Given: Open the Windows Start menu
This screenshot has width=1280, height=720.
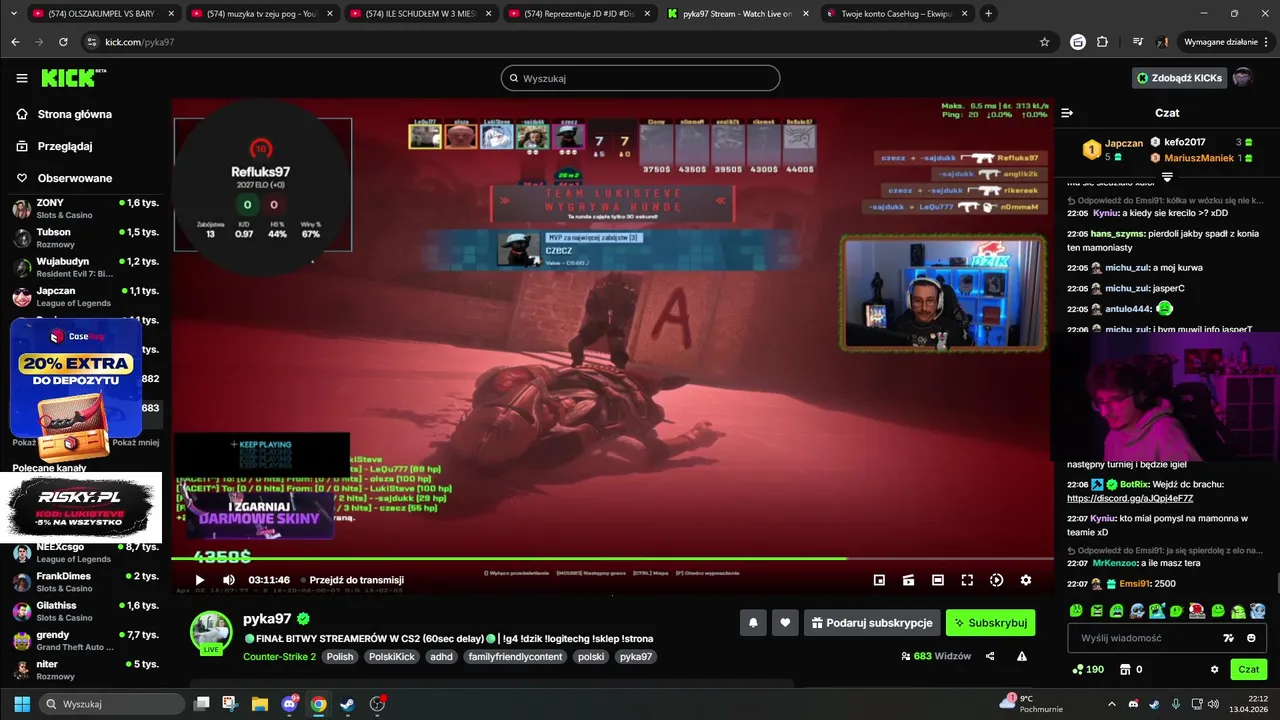Looking at the screenshot, I should (22, 704).
